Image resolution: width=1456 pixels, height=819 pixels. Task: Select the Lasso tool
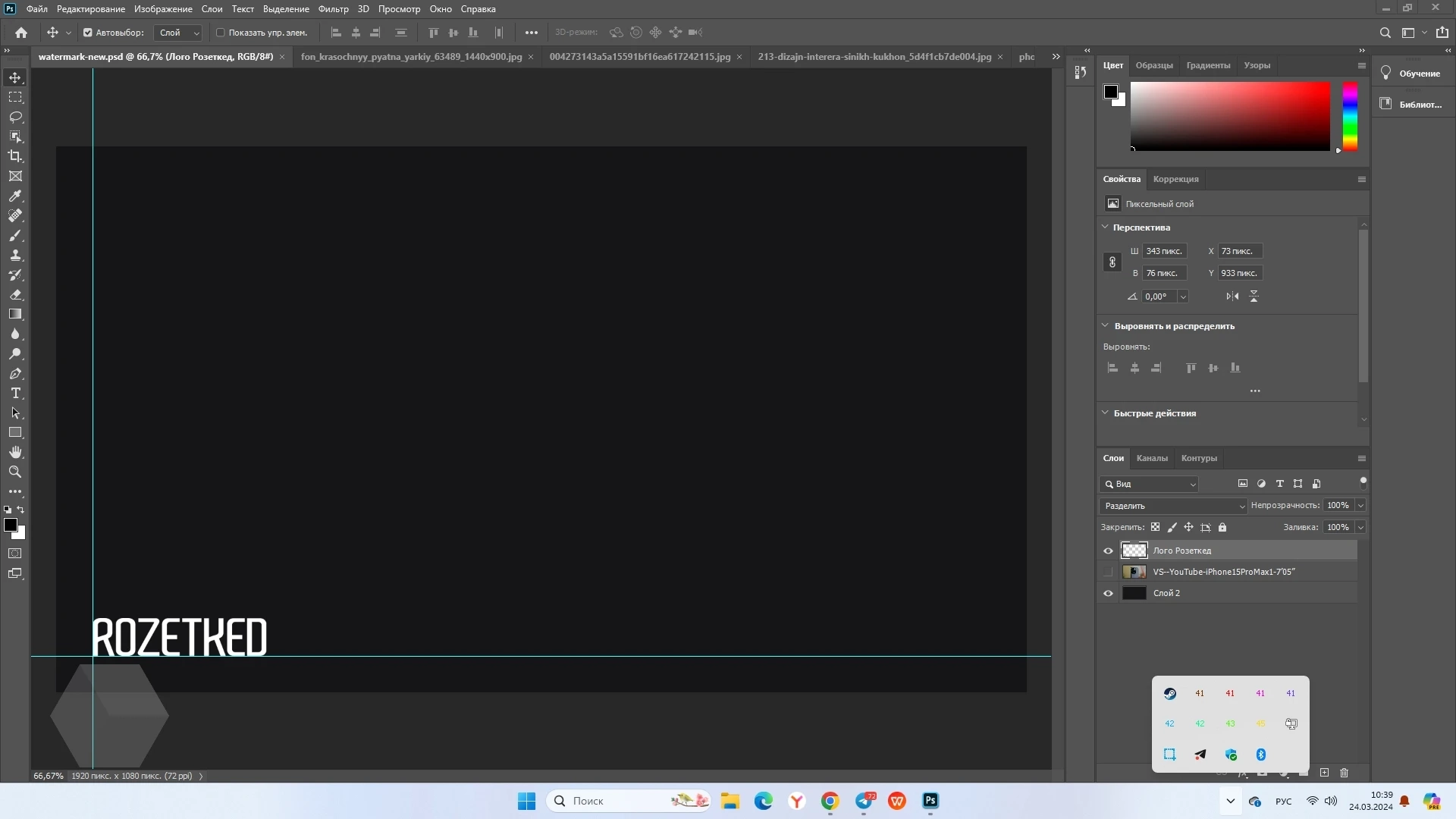tap(15, 117)
